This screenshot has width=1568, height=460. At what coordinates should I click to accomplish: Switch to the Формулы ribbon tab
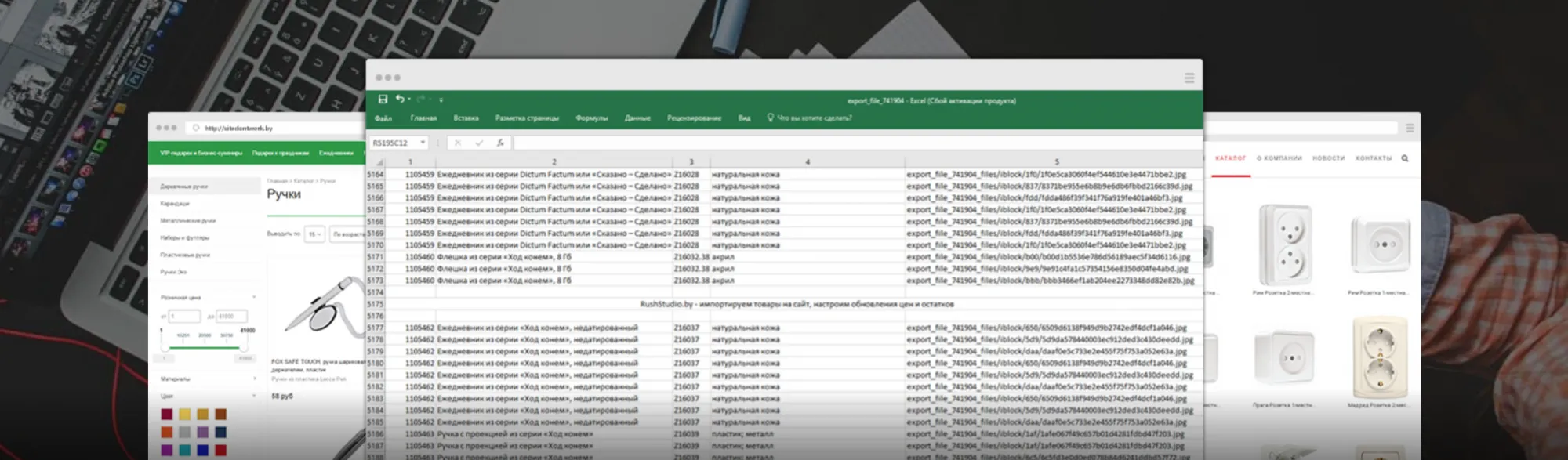click(591, 118)
